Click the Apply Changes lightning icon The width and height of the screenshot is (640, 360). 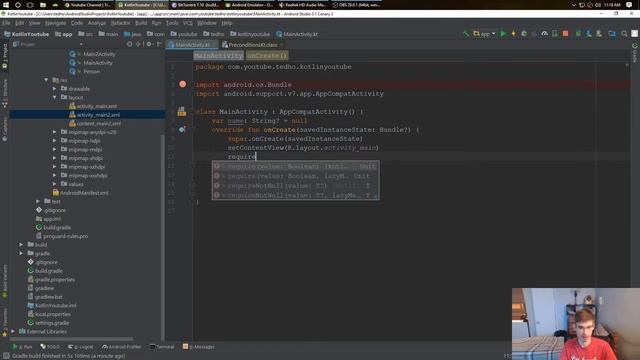point(513,34)
